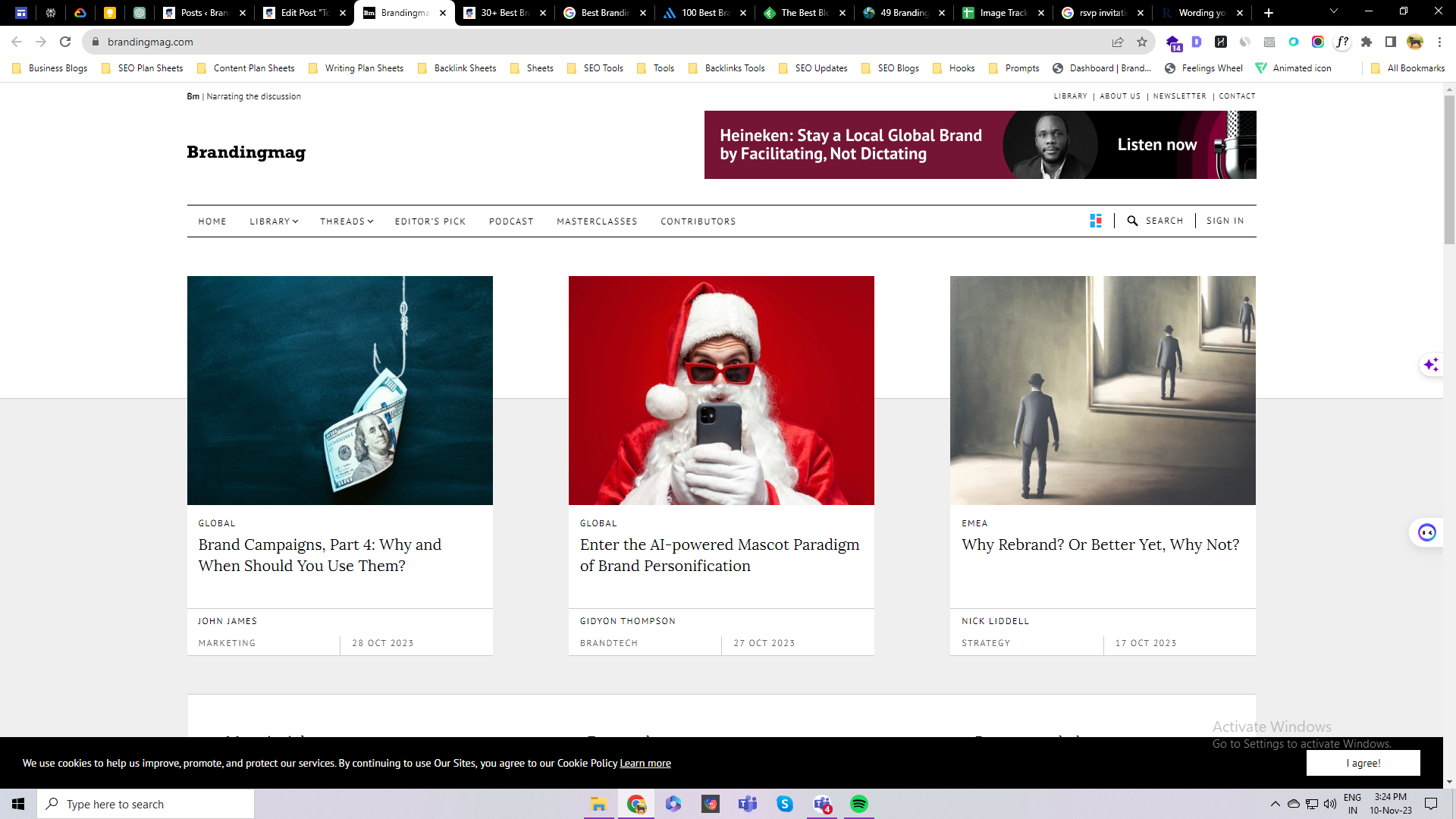Toggle the browser side panel icon
Screen dimensions: 1456x819
point(1391,42)
